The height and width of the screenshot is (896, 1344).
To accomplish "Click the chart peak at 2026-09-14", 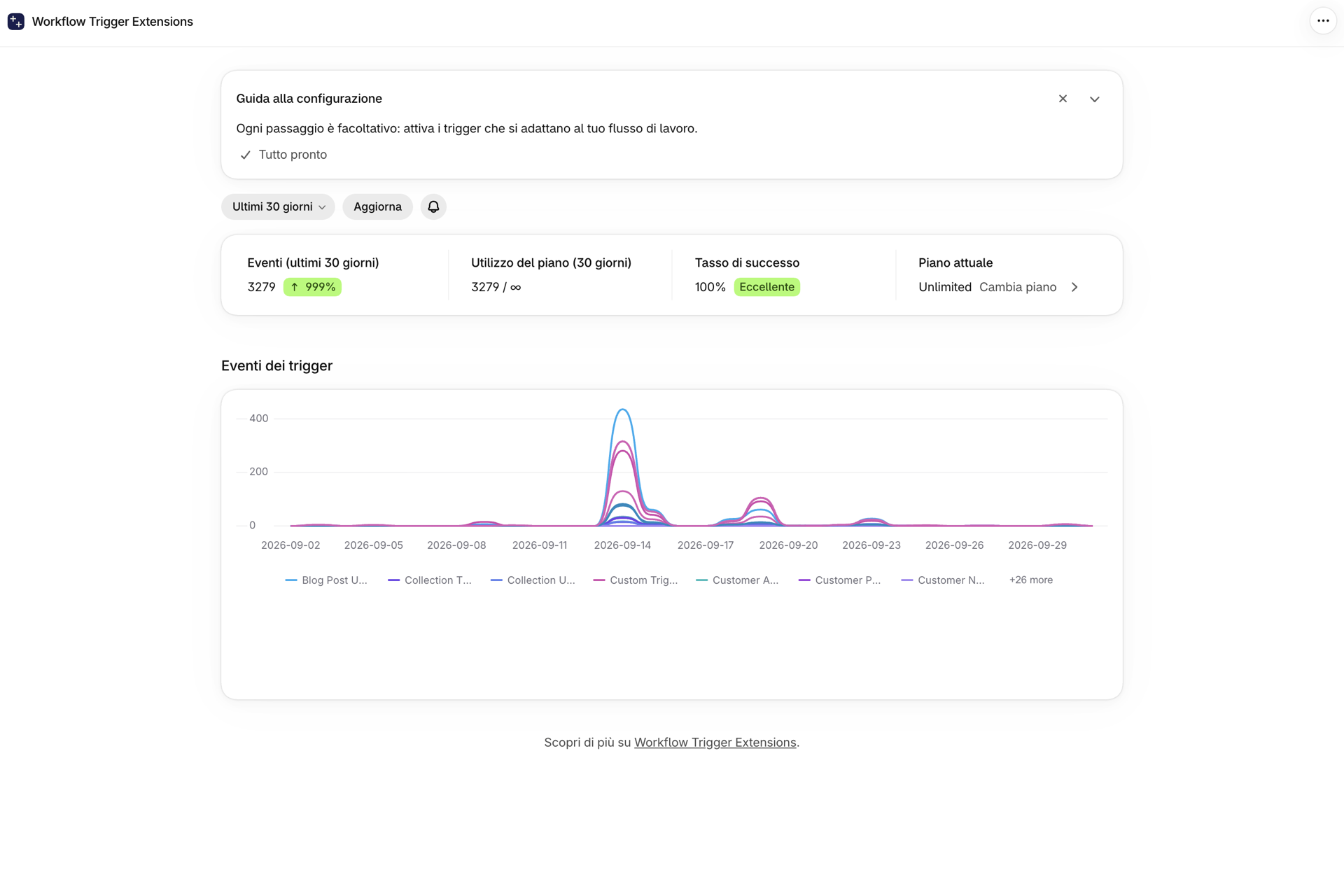I will pos(622,410).
